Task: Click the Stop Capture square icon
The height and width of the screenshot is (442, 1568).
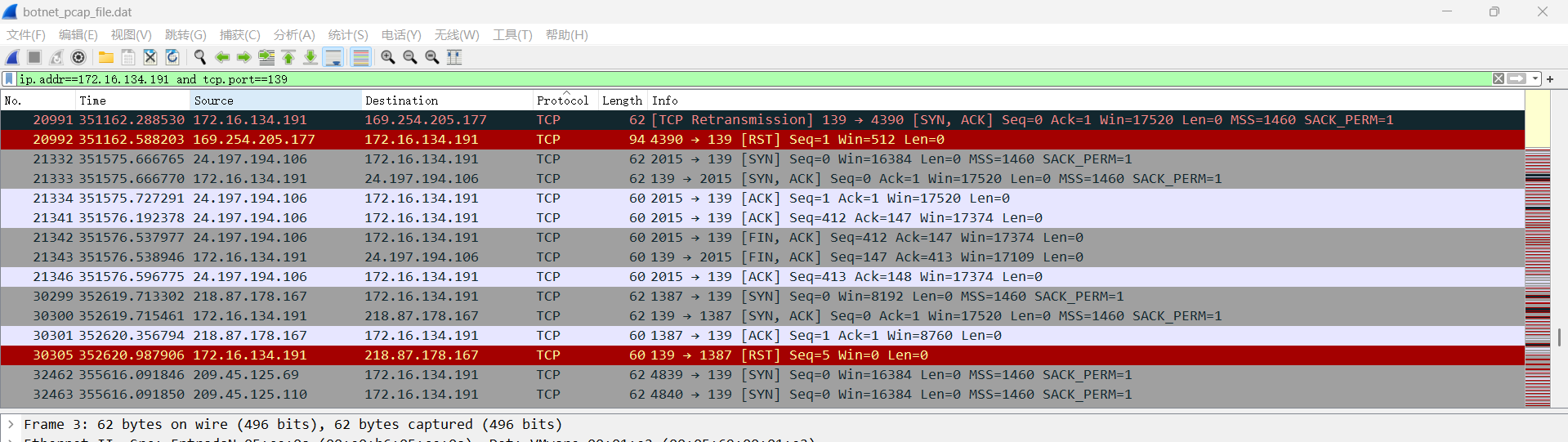Action: (34, 57)
